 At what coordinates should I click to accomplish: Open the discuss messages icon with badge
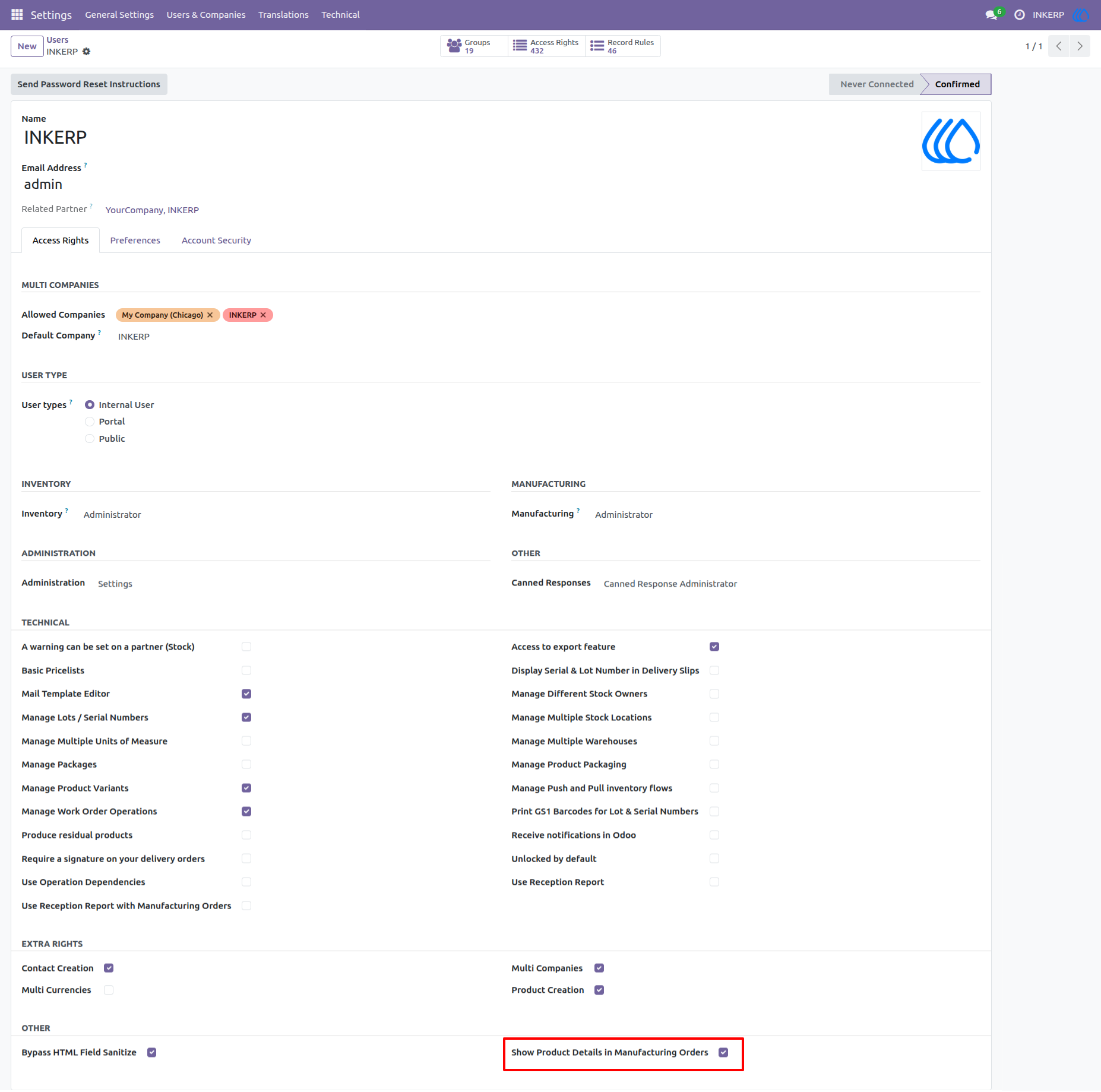pyautogui.click(x=994, y=14)
